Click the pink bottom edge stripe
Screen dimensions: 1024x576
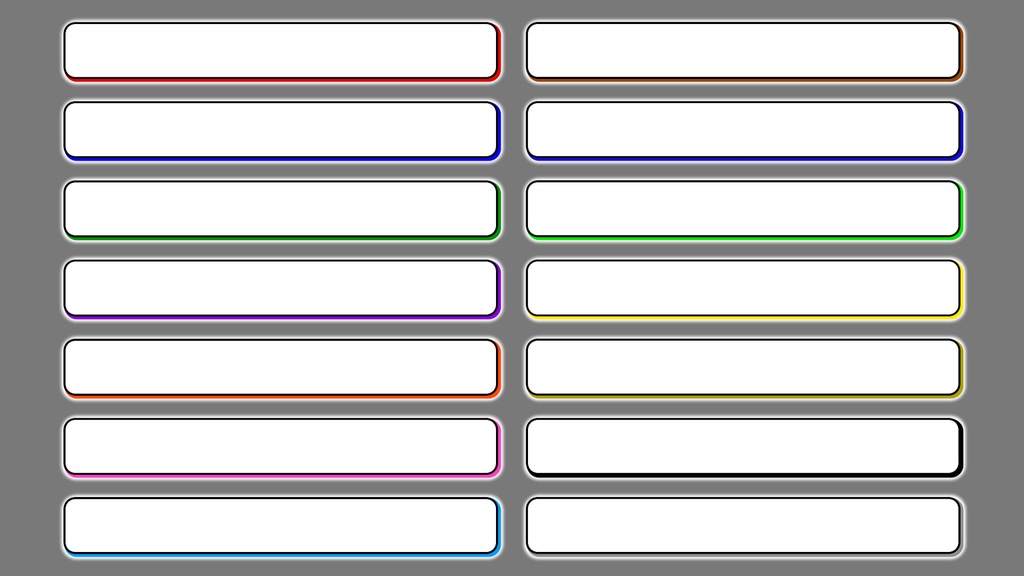coord(282,476)
